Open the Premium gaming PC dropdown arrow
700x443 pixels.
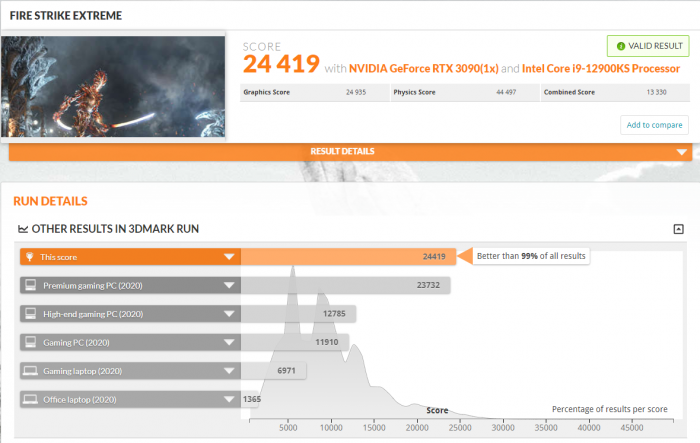click(229, 285)
